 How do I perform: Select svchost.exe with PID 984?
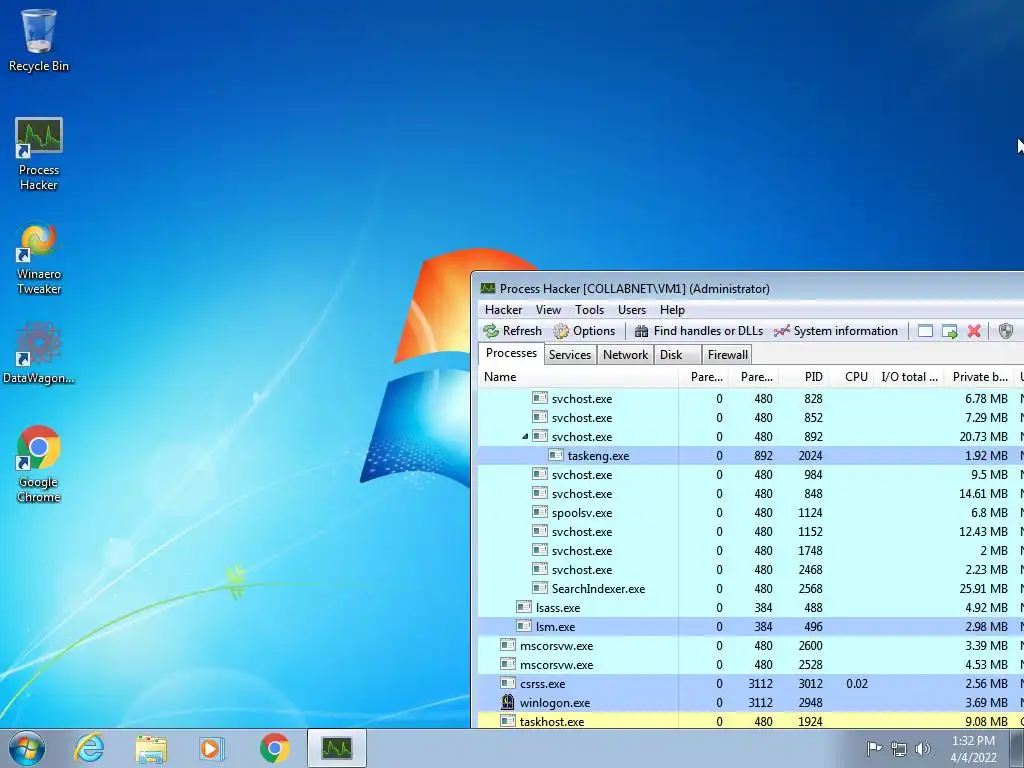[751, 475]
